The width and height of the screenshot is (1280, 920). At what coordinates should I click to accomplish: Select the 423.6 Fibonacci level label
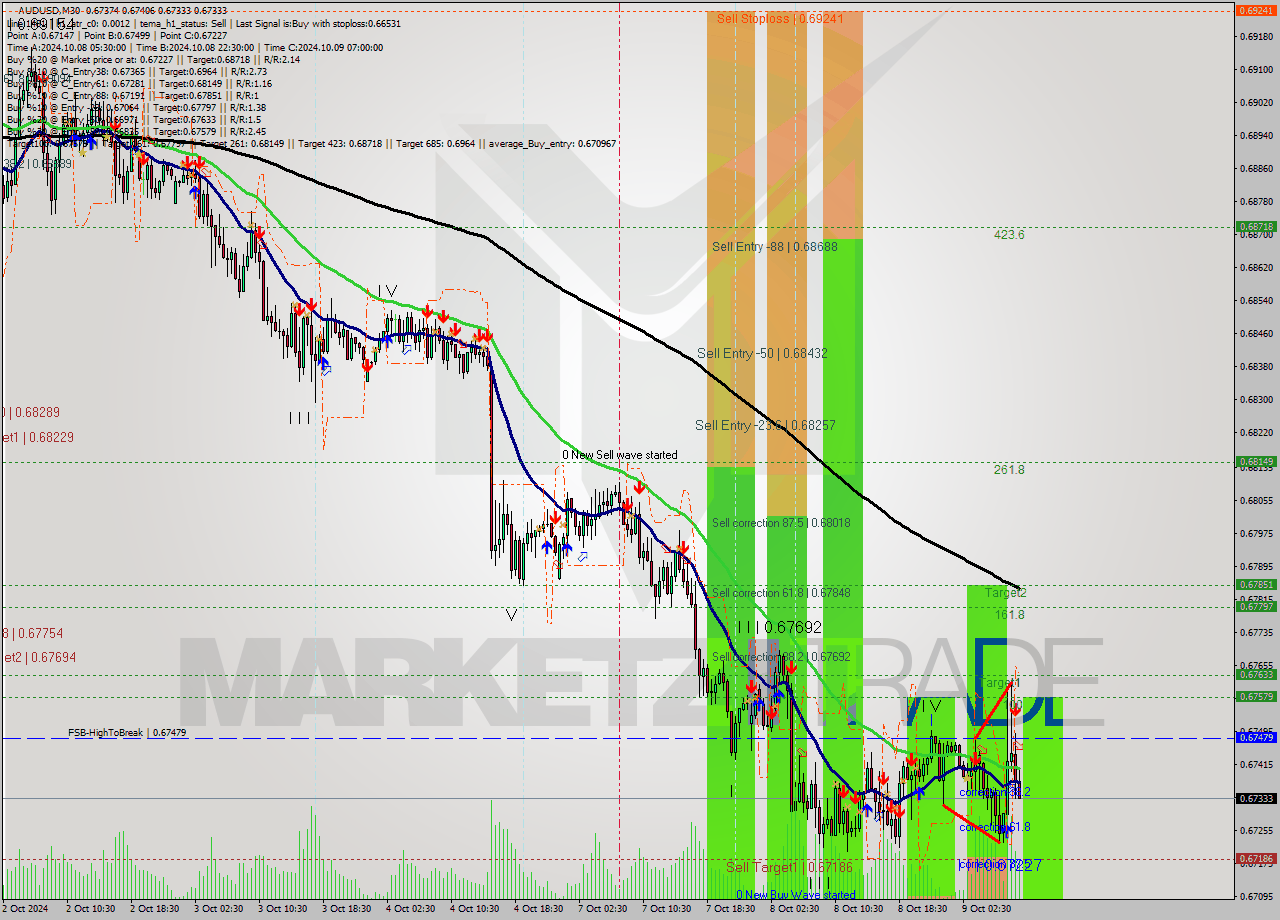point(1008,235)
